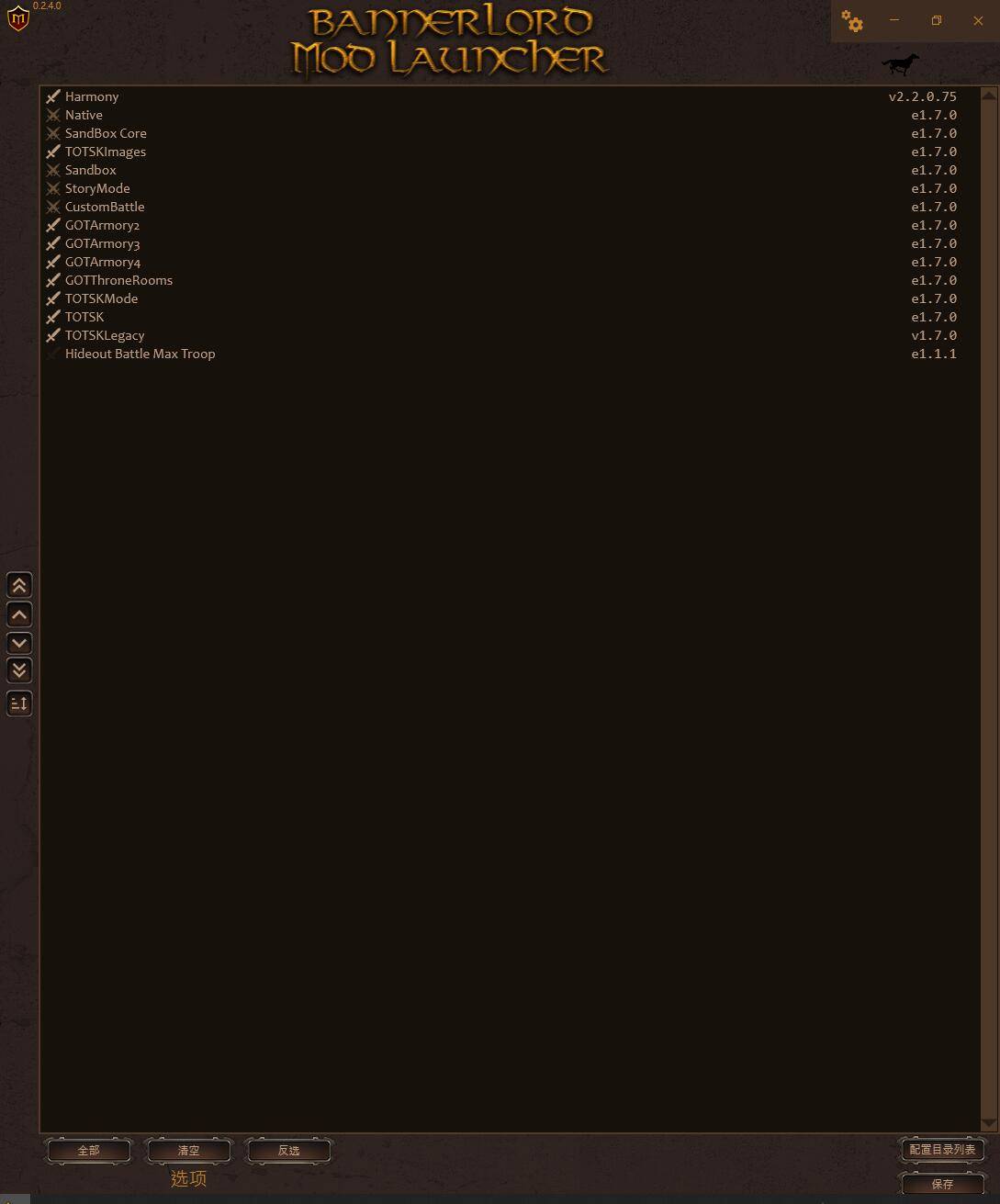Toggle the CustomBattle sword checkbox

53,207
